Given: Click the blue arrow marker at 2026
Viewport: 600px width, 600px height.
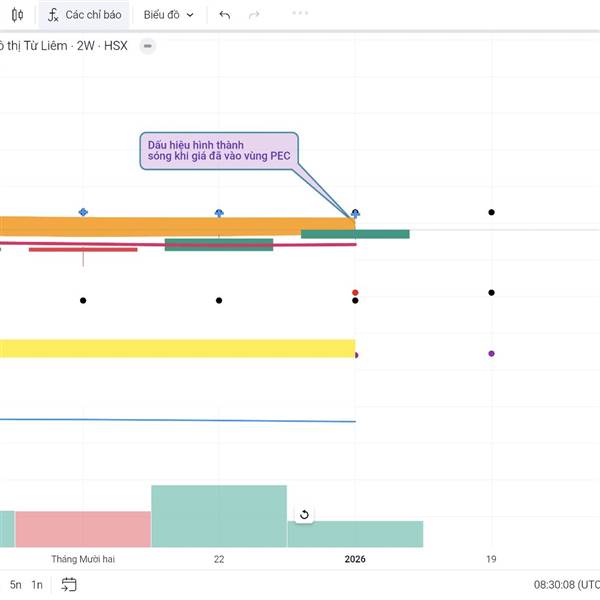Looking at the screenshot, I should pos(355,213).
